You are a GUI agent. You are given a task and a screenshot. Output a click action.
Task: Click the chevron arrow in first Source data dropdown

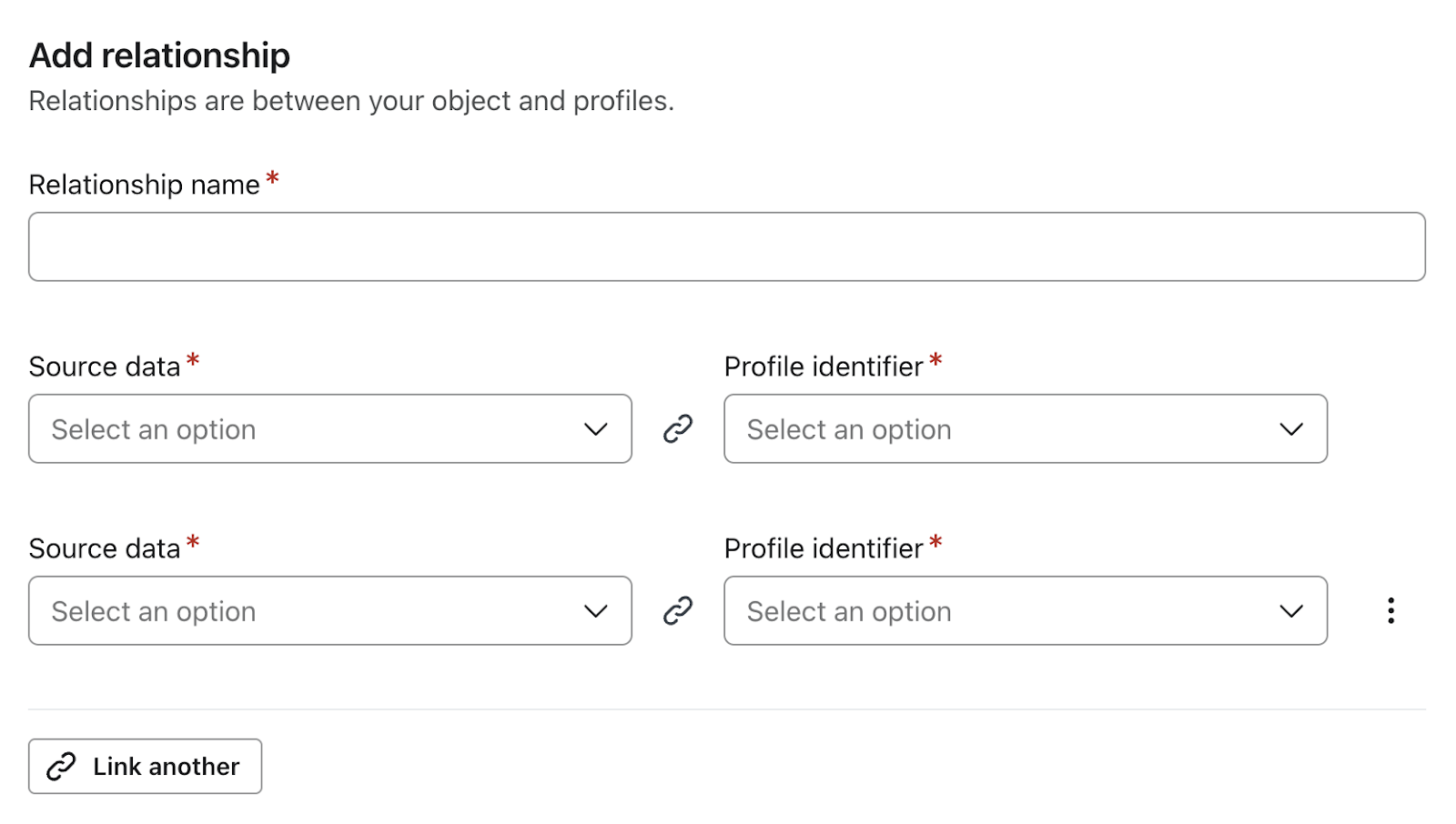pos(596,429)
